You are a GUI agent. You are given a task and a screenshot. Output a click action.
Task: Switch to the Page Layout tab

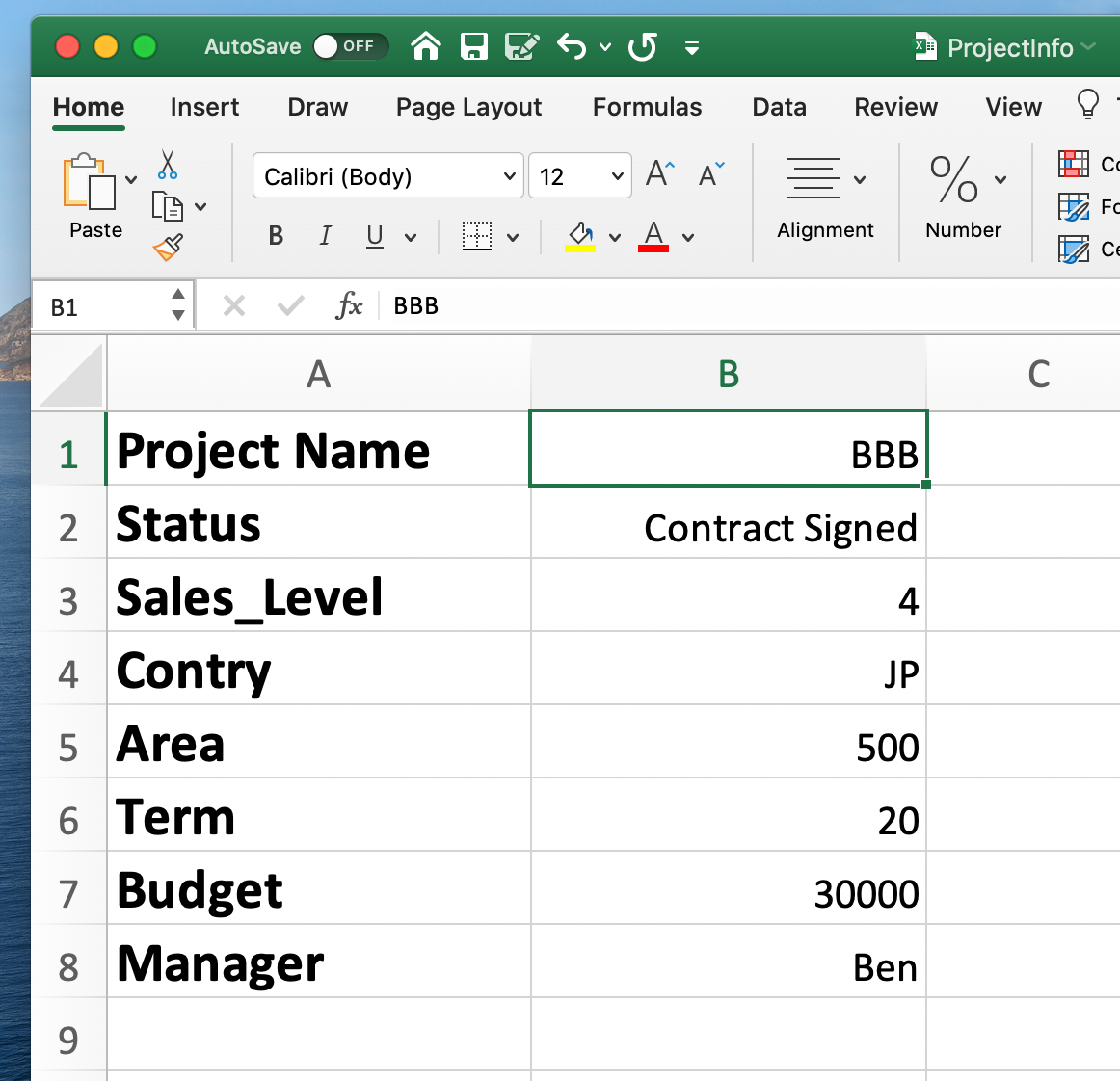point(468,107)
